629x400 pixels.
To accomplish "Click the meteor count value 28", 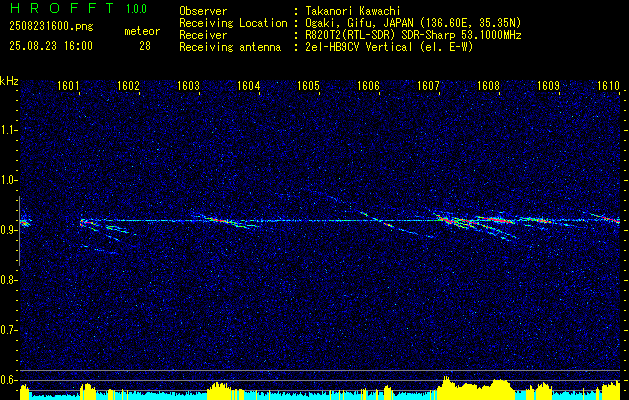I will pyautogui.click(x=145, y=46).
